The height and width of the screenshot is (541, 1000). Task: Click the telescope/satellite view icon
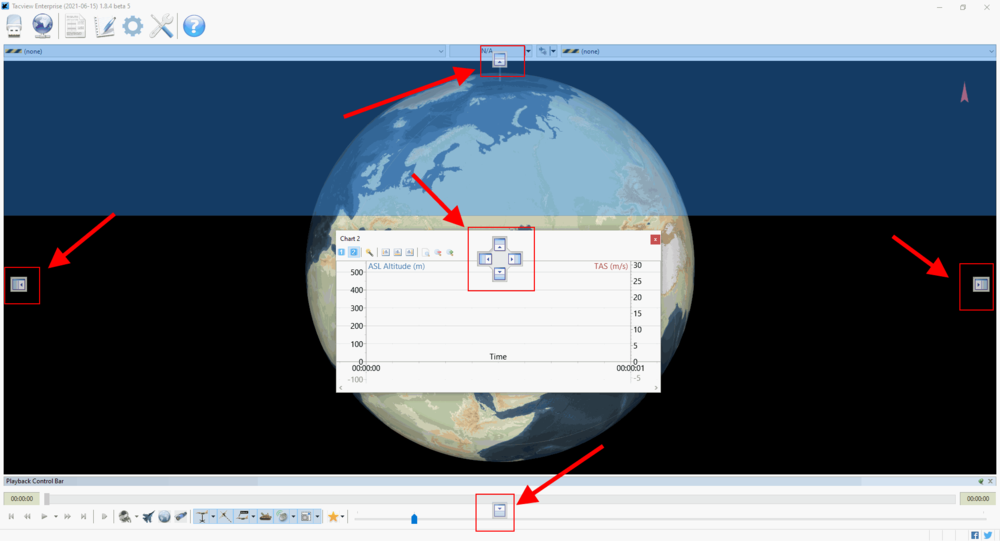click(x=181, y=516)
